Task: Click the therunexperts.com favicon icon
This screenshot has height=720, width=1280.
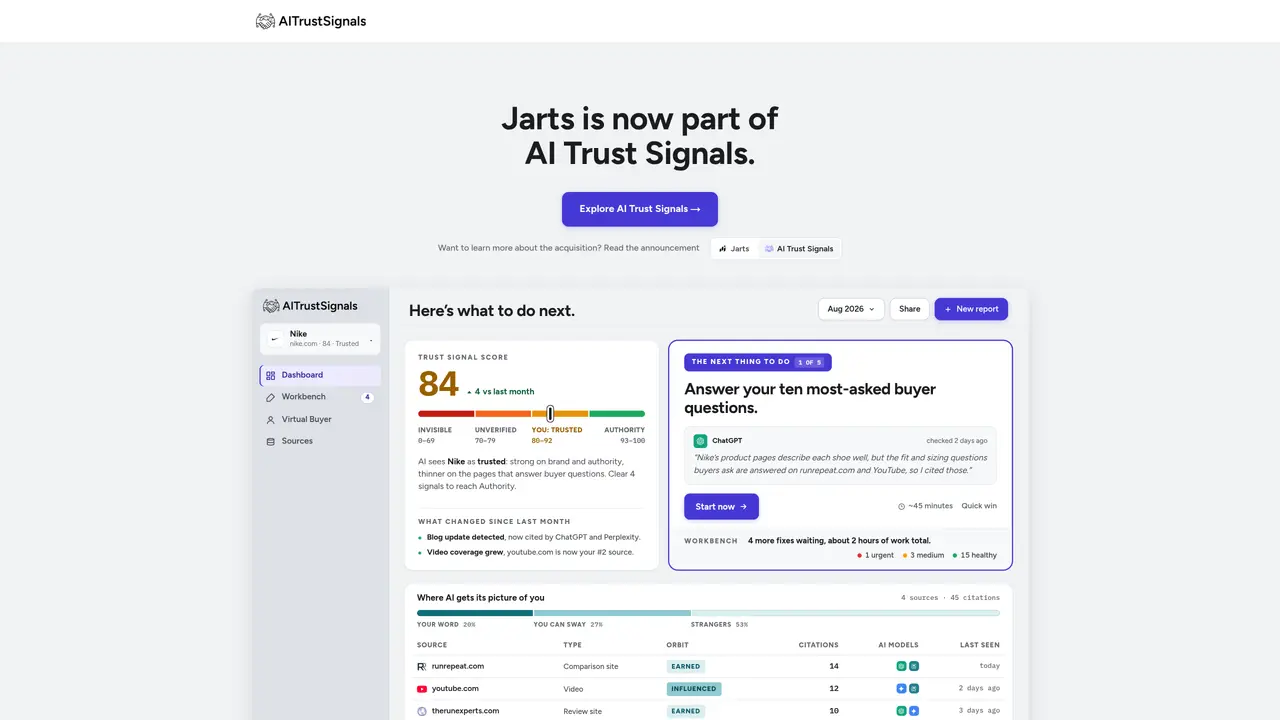Action: pyautogui.click(x=422, y=711)
